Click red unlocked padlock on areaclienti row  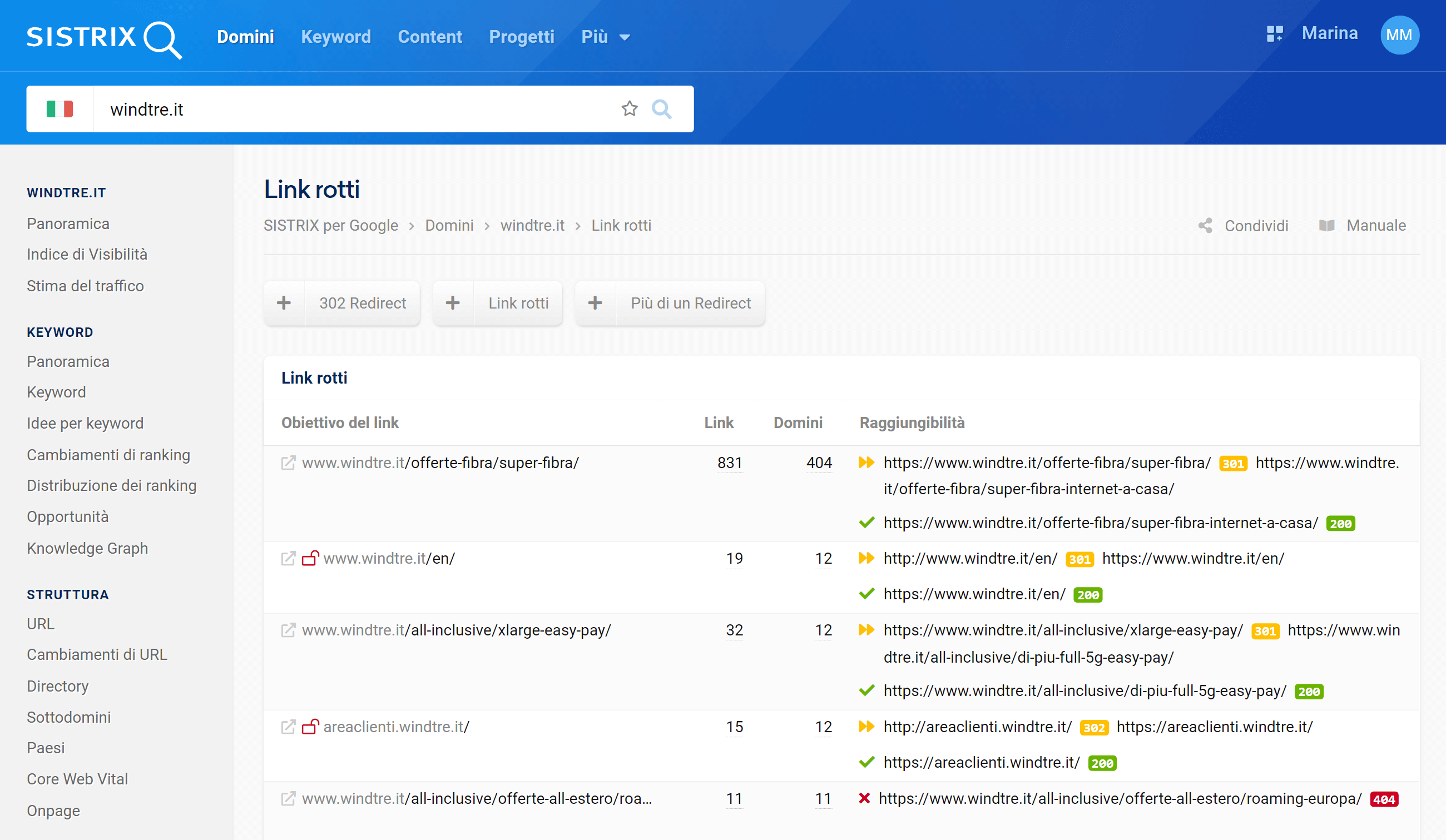pyautogui.click(x=310, y=727)
